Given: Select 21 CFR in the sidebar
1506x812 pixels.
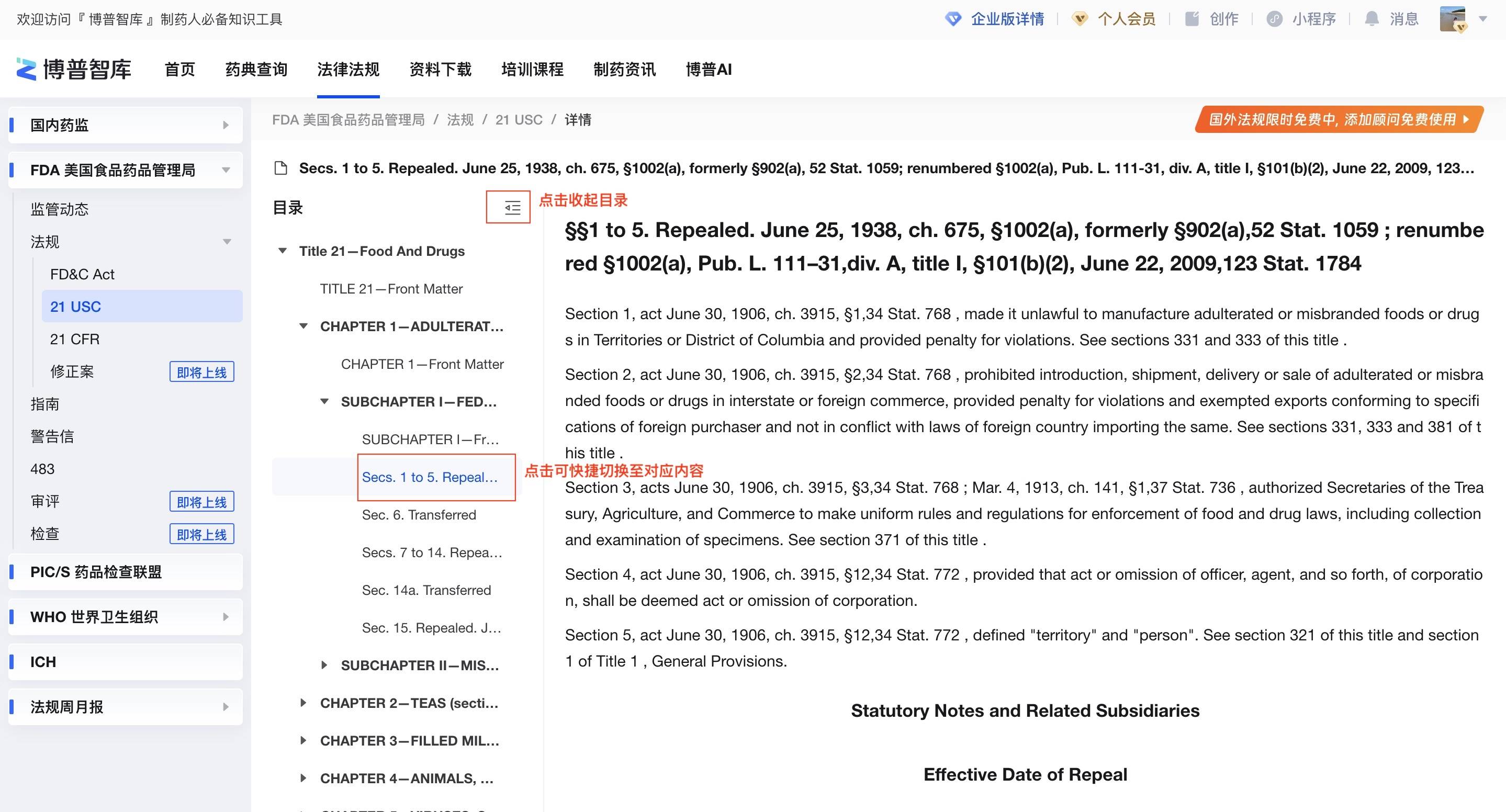Looking at the screenshot, I should pyautogui.click(x=75, y=339).
